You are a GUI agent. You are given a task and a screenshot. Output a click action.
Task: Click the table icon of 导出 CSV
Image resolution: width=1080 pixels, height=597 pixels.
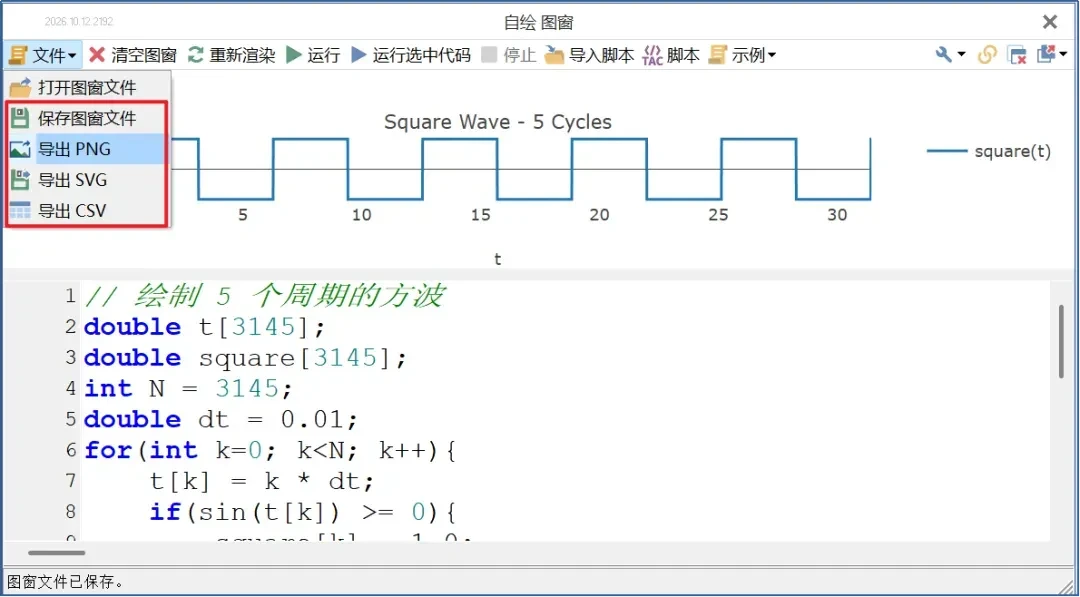pos(21,210)
